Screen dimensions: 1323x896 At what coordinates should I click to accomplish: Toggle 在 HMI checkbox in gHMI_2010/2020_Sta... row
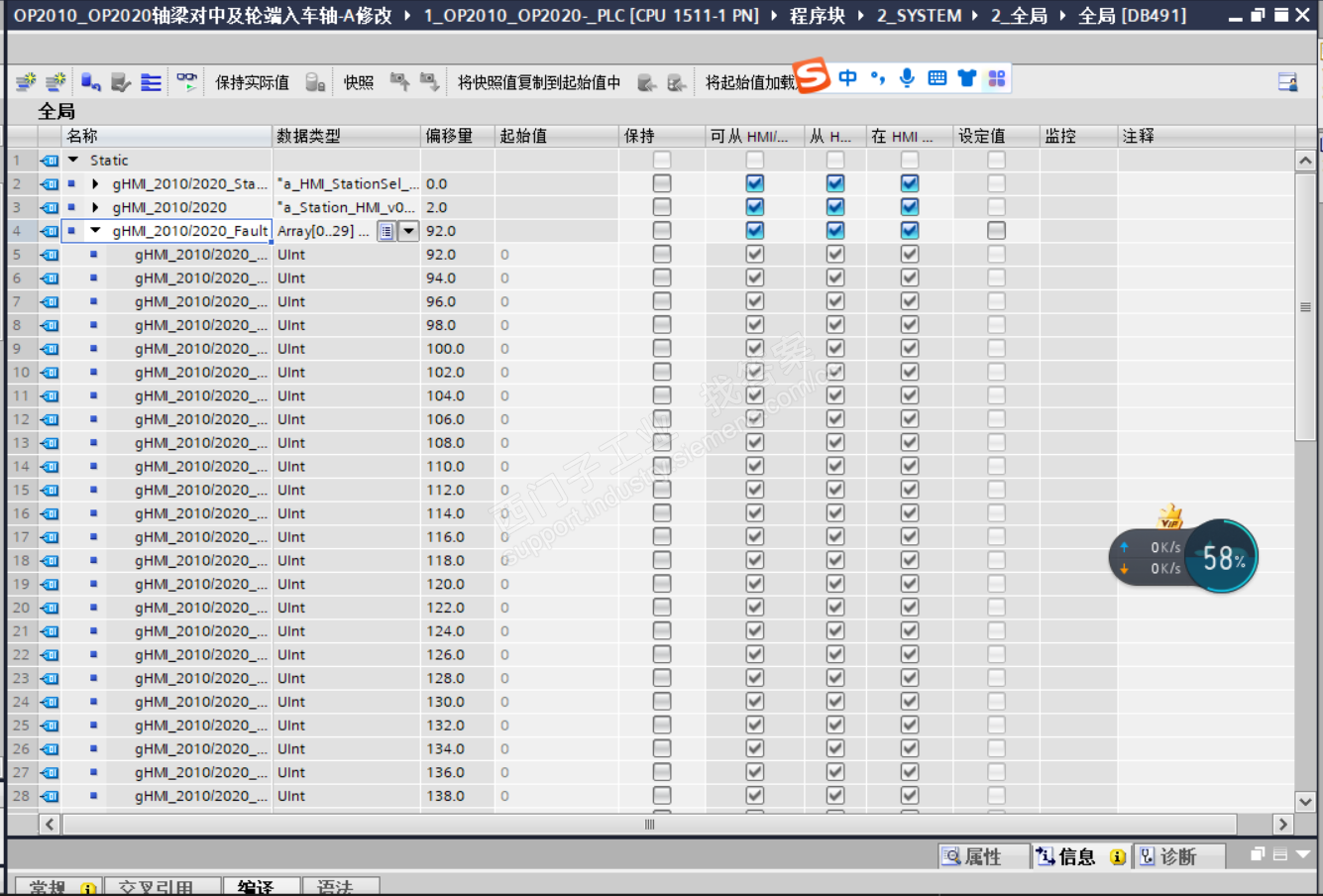[x=910, y=183]
